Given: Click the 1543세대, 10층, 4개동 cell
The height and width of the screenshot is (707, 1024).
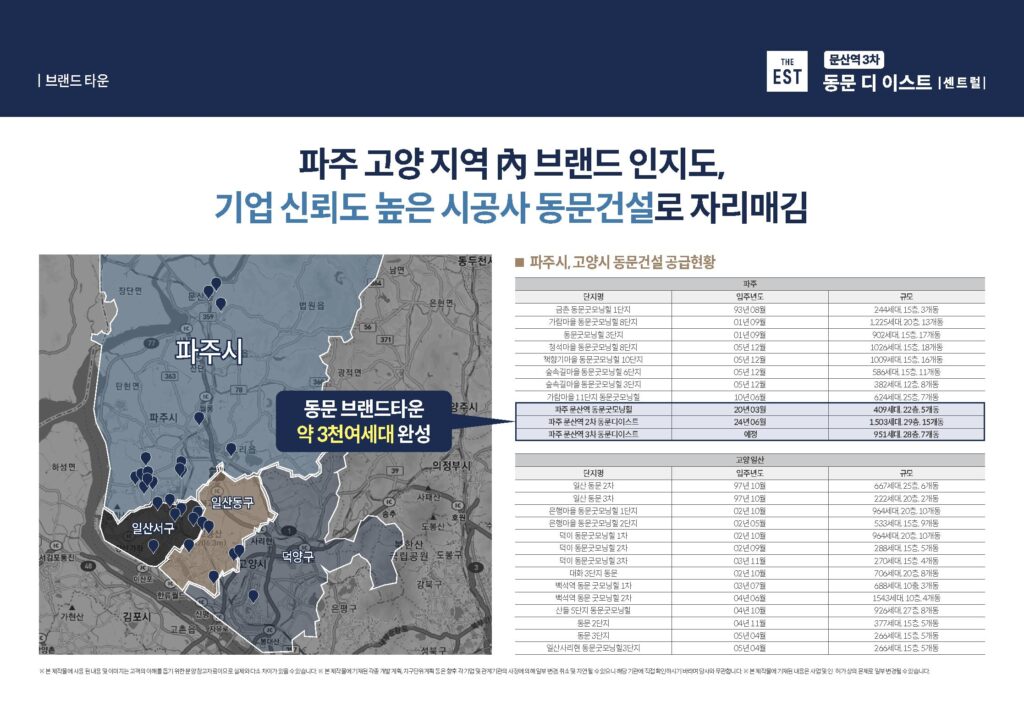Looking at the screenshot, I should click(906, 598).
